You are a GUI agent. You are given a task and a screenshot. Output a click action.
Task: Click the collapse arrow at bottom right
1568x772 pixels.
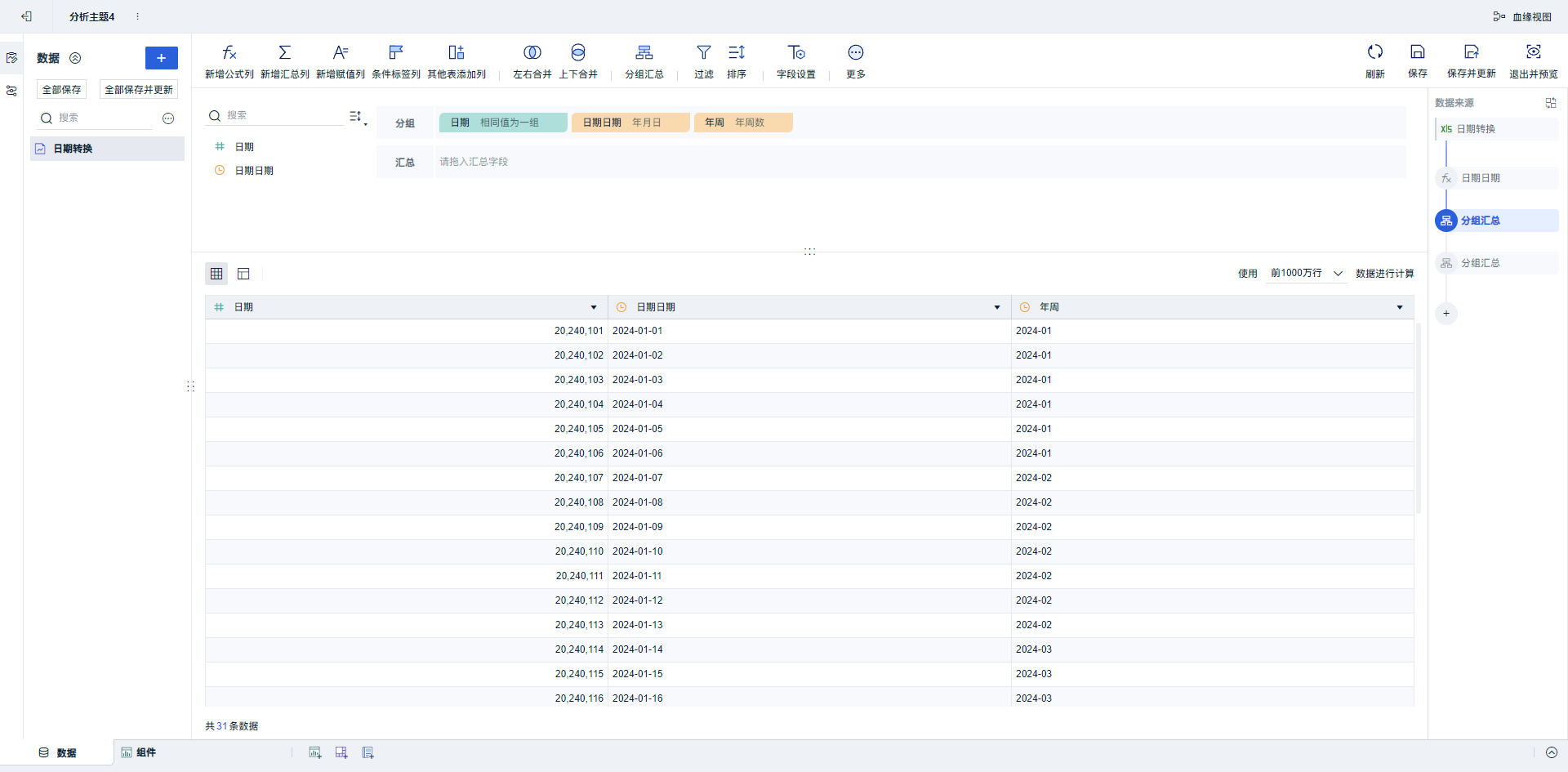click(1552, 752)
